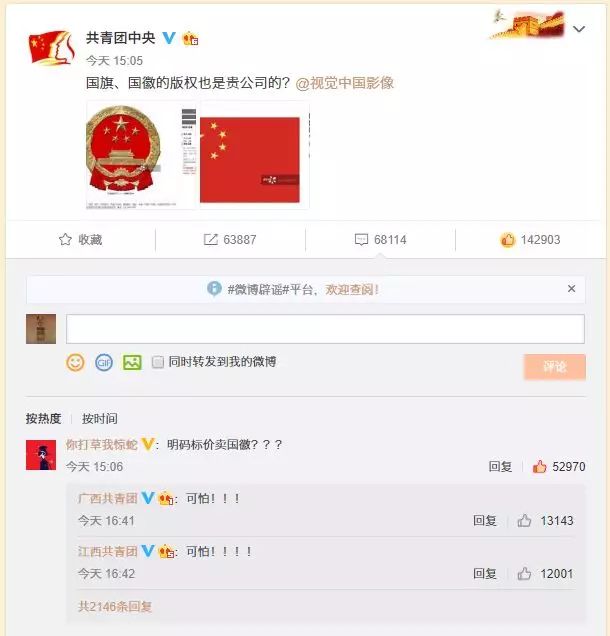Attach a picture using the image icon
The height and width of the screenshot is (636, 610).
[x=132, y=362]
